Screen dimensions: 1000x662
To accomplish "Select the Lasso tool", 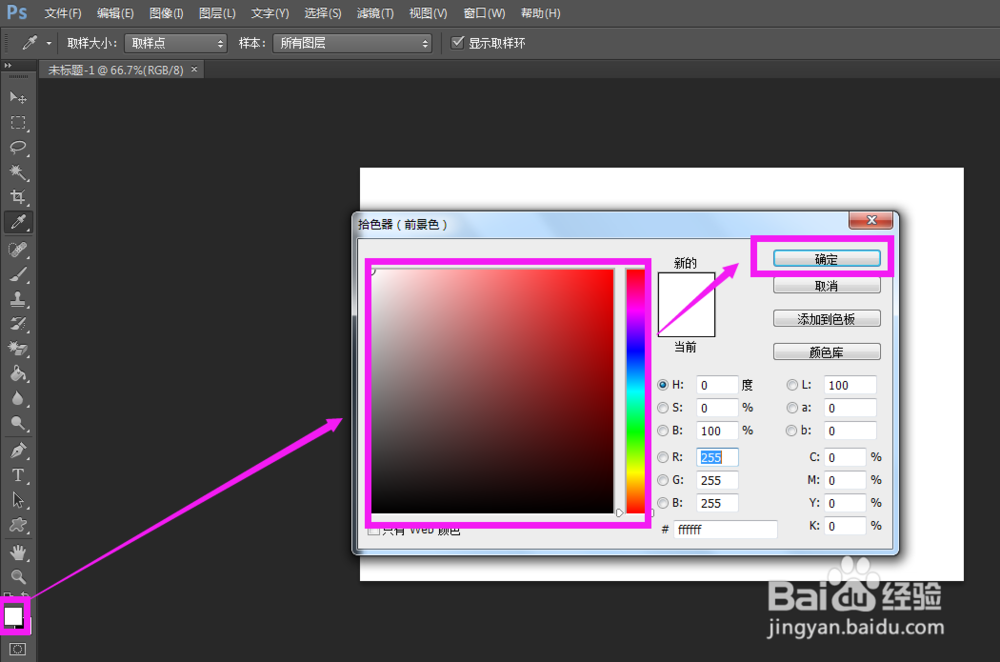I will click(x=16, y=148).
